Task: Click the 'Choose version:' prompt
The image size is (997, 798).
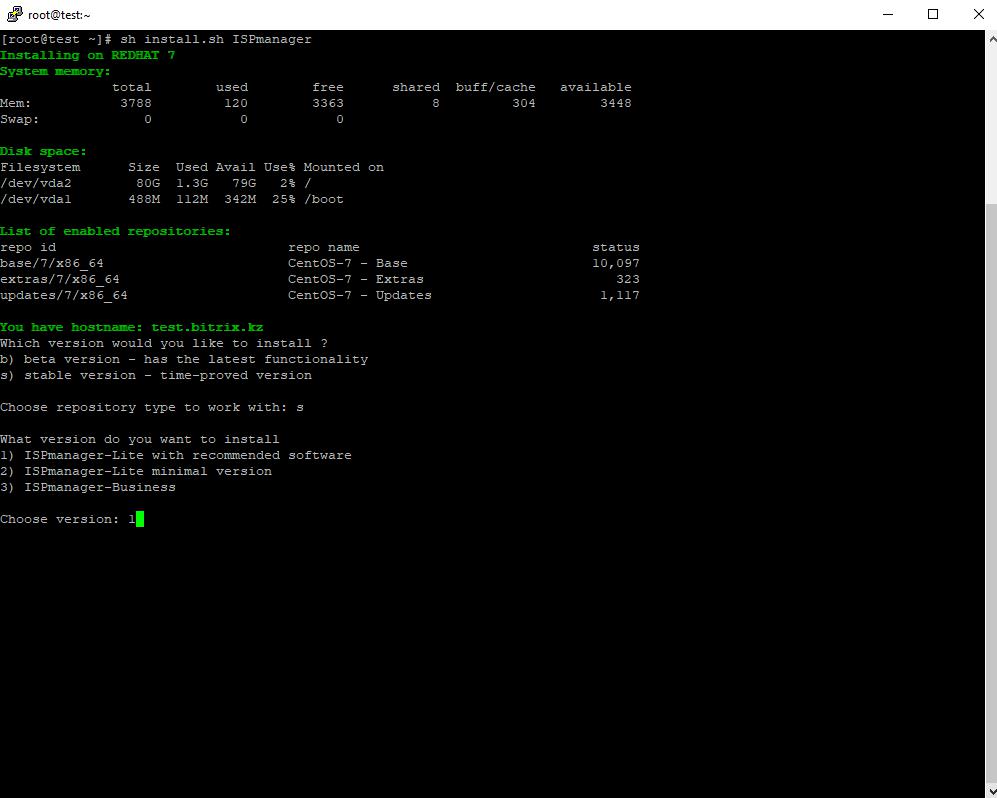Action: pos(60,519)
